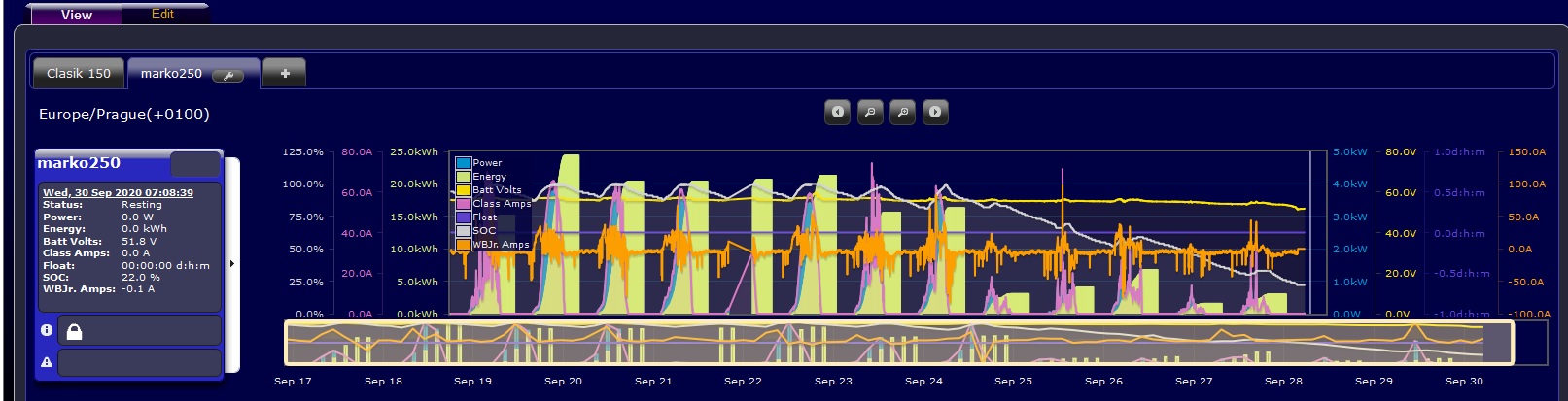Select the View mode tab

click(x=76, y=15)
